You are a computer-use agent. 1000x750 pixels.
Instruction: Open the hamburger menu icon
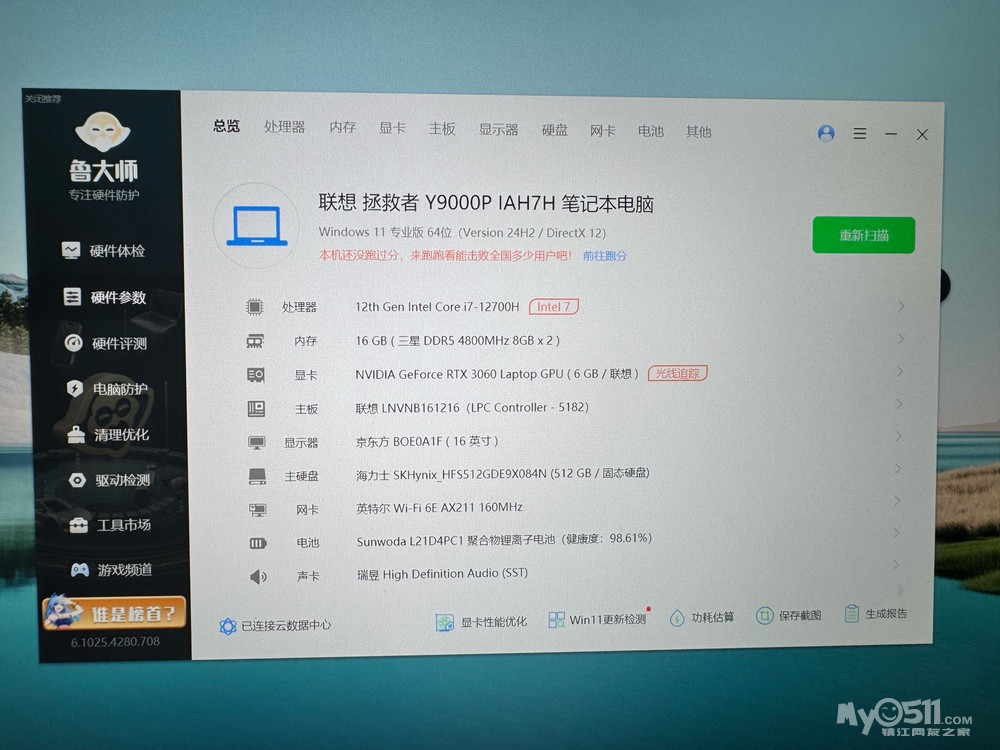coord(860,133)
